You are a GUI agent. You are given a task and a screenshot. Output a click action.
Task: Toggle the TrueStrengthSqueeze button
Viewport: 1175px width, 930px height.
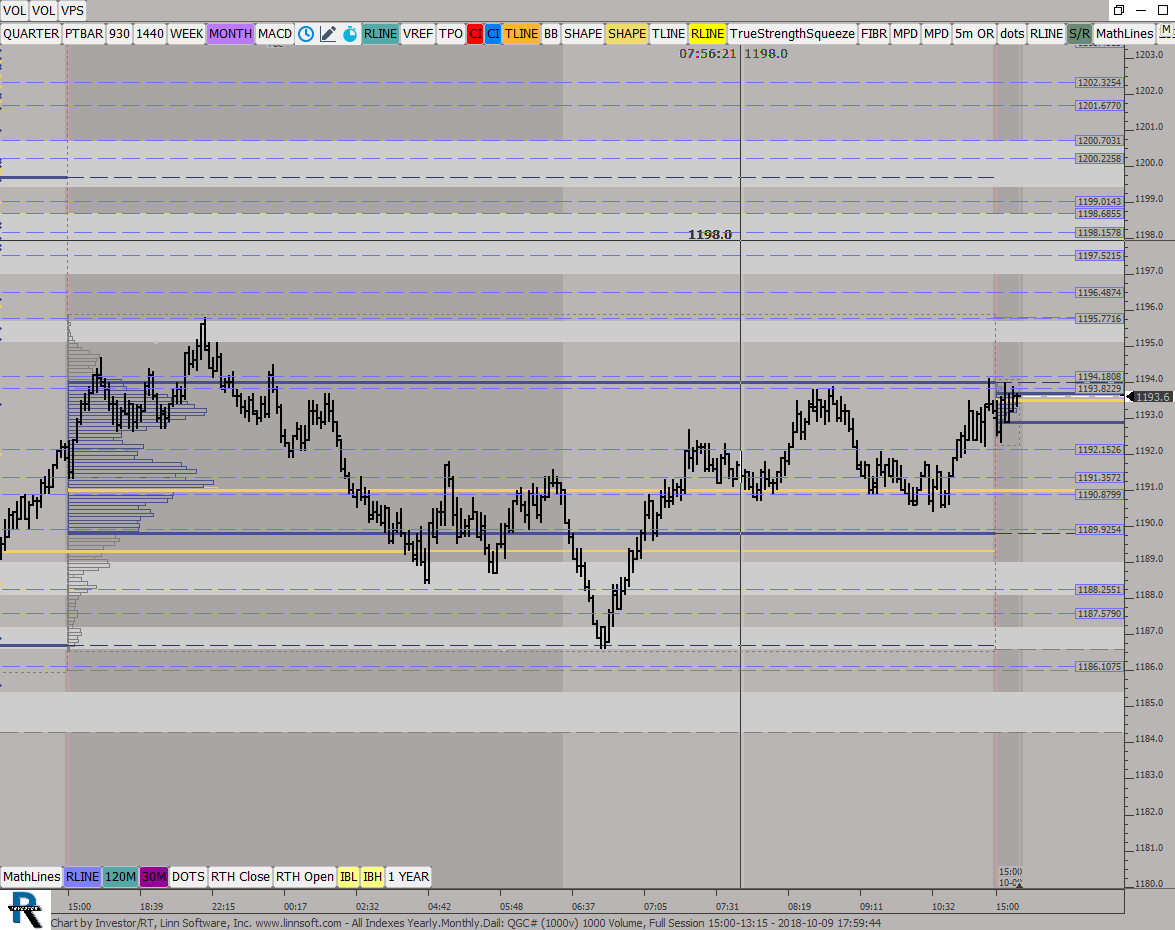(792, 34)
